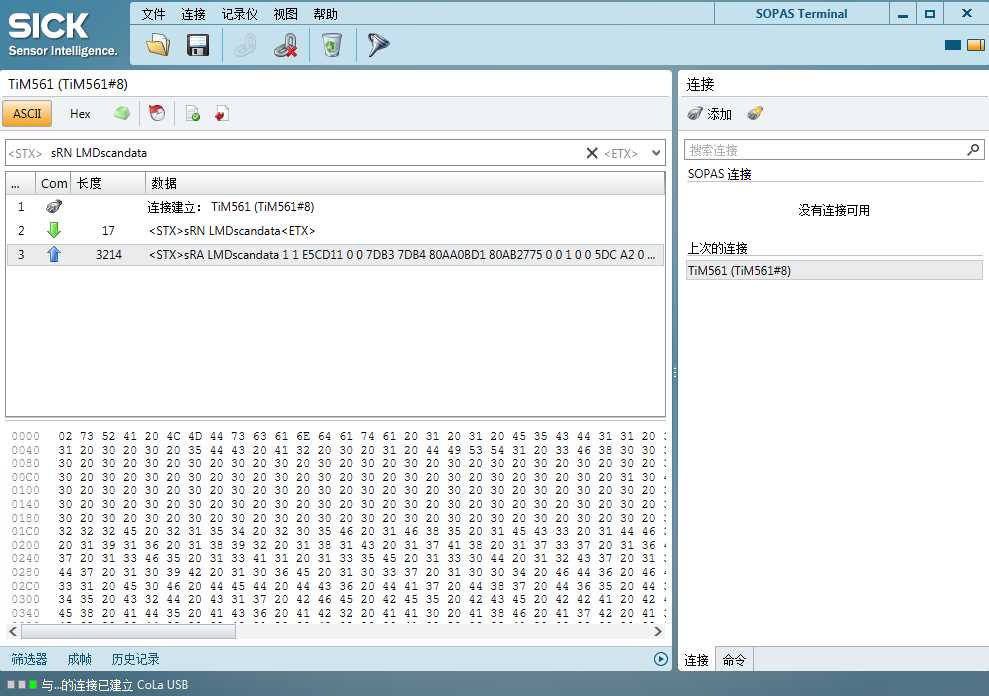Click the connection icon in row 1
Image resolution: width=989 pixels, height=696 pixels.
coord(54,206)
